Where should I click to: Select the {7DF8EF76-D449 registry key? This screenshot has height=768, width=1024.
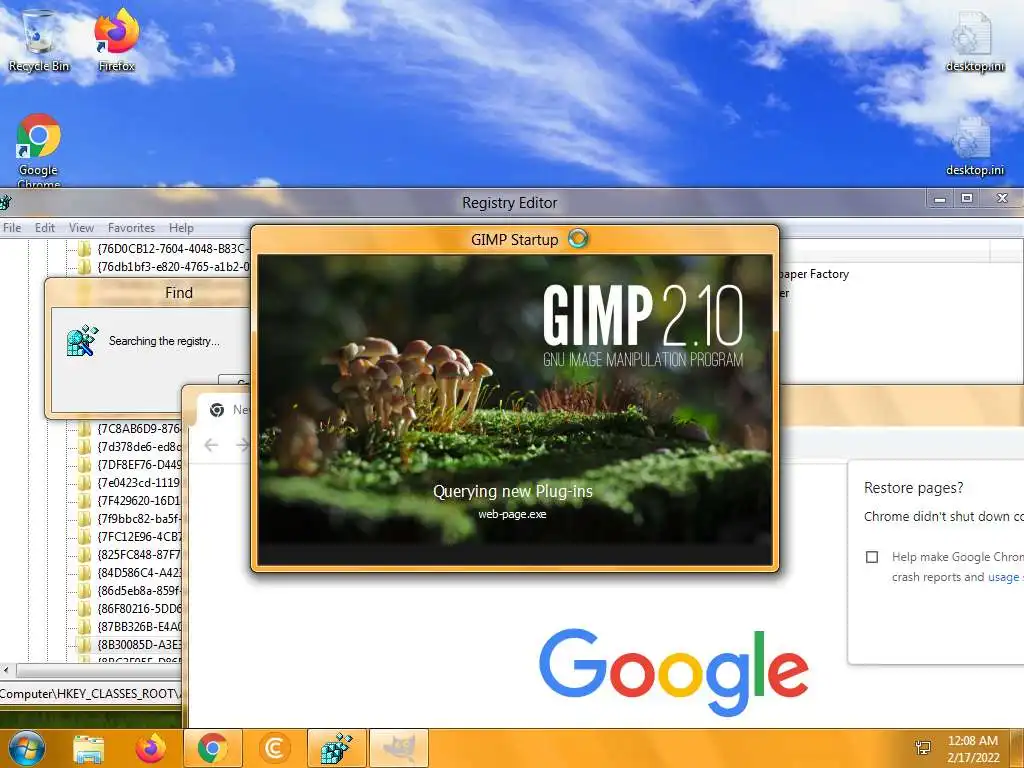pyautogui.click(x=139, y=465)
